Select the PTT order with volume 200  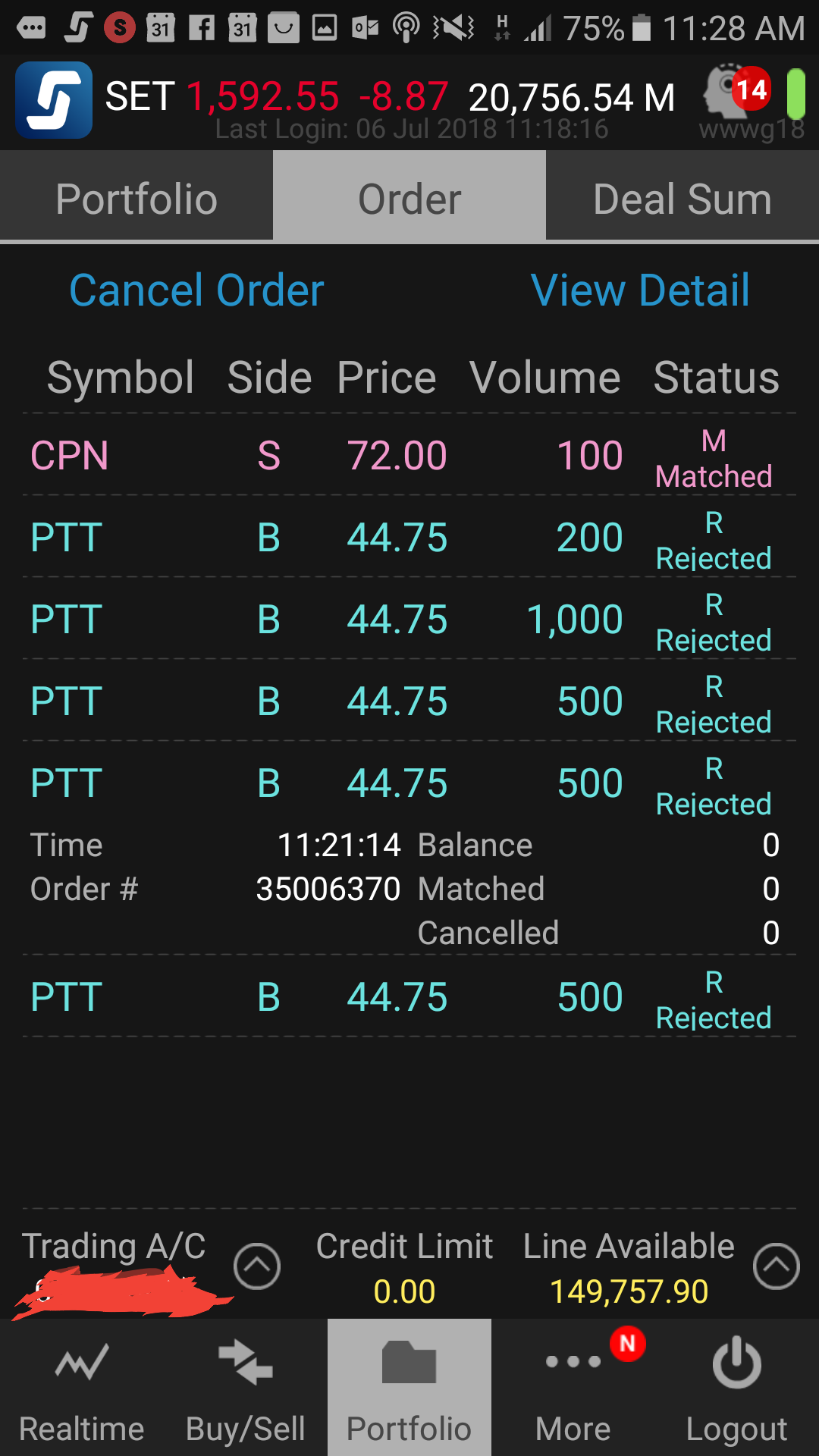(409, 538)
